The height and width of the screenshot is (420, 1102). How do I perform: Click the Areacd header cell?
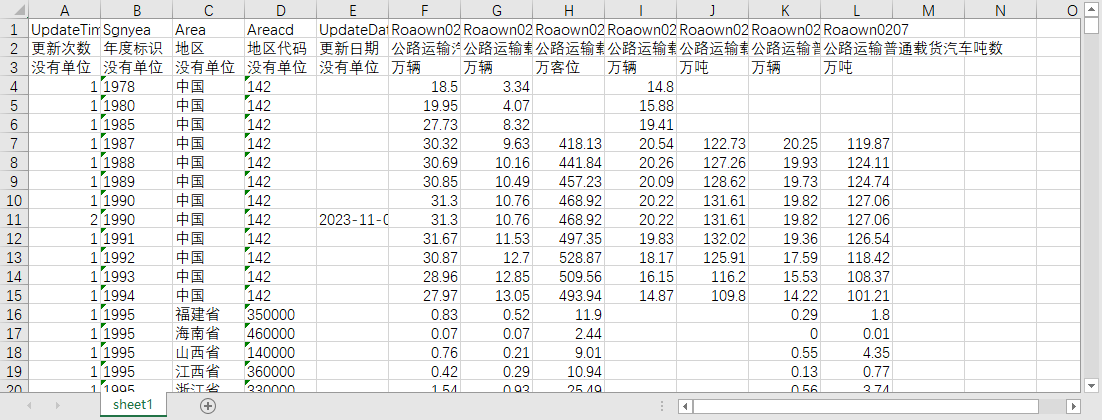[280, 30]
